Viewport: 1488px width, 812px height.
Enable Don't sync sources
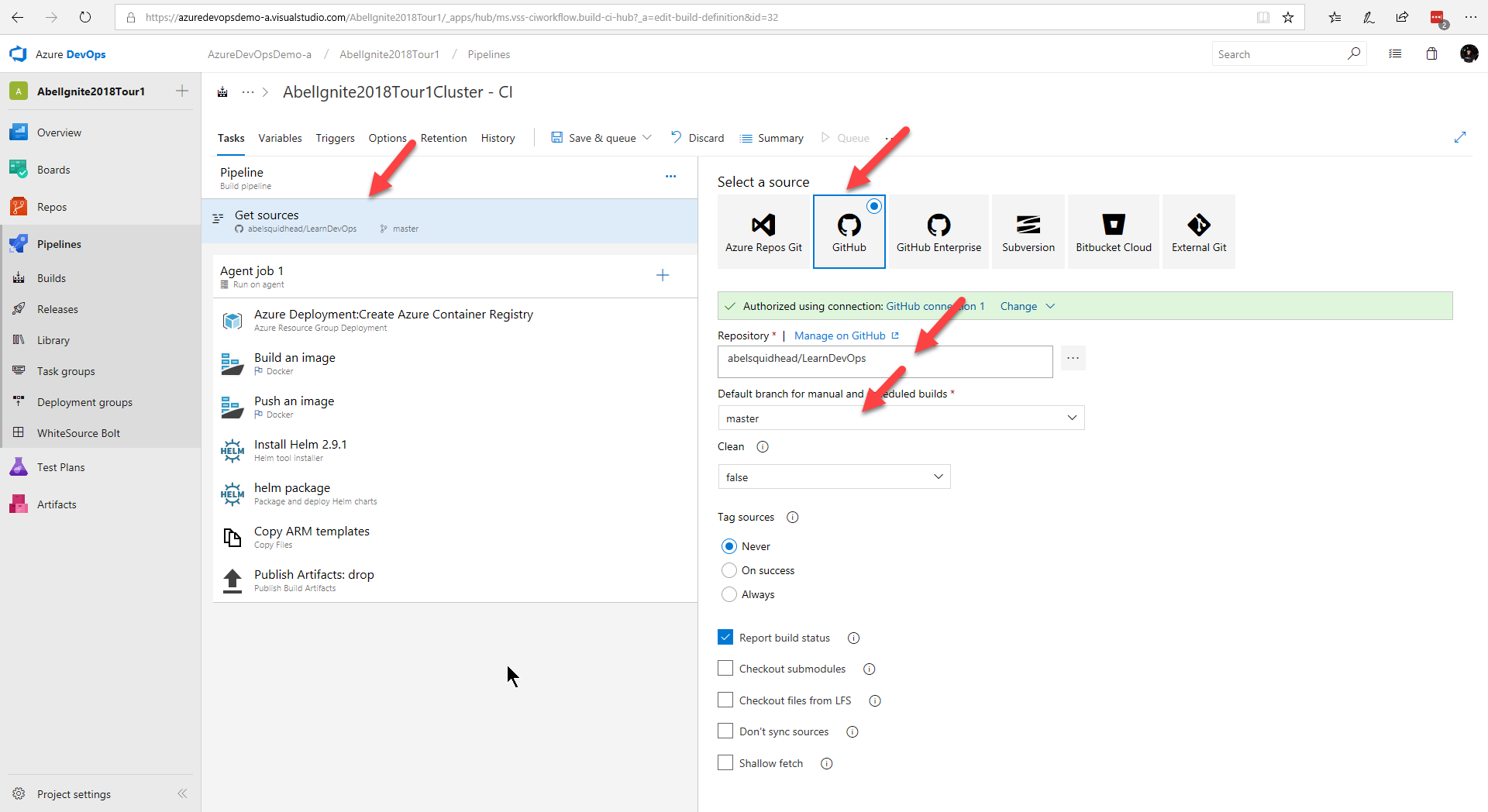(725, 731)
